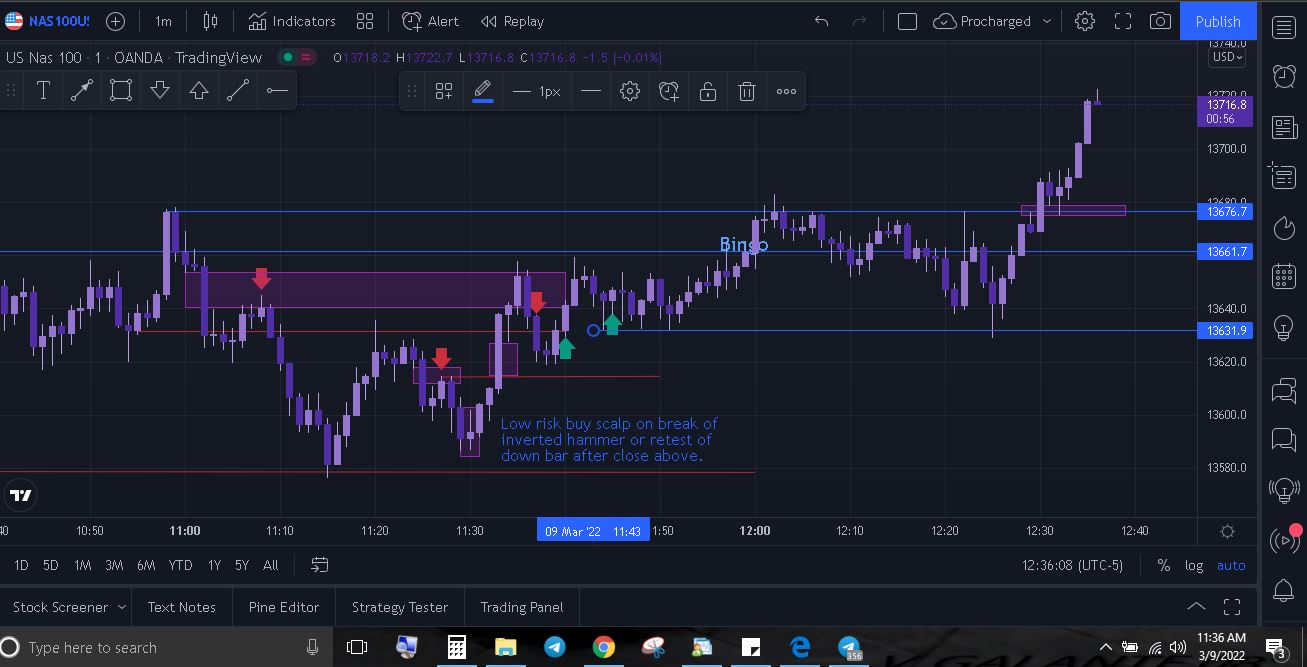Toggle the green market status indicator
This screenshot has height=667, width=1307.
coord(288,57)
